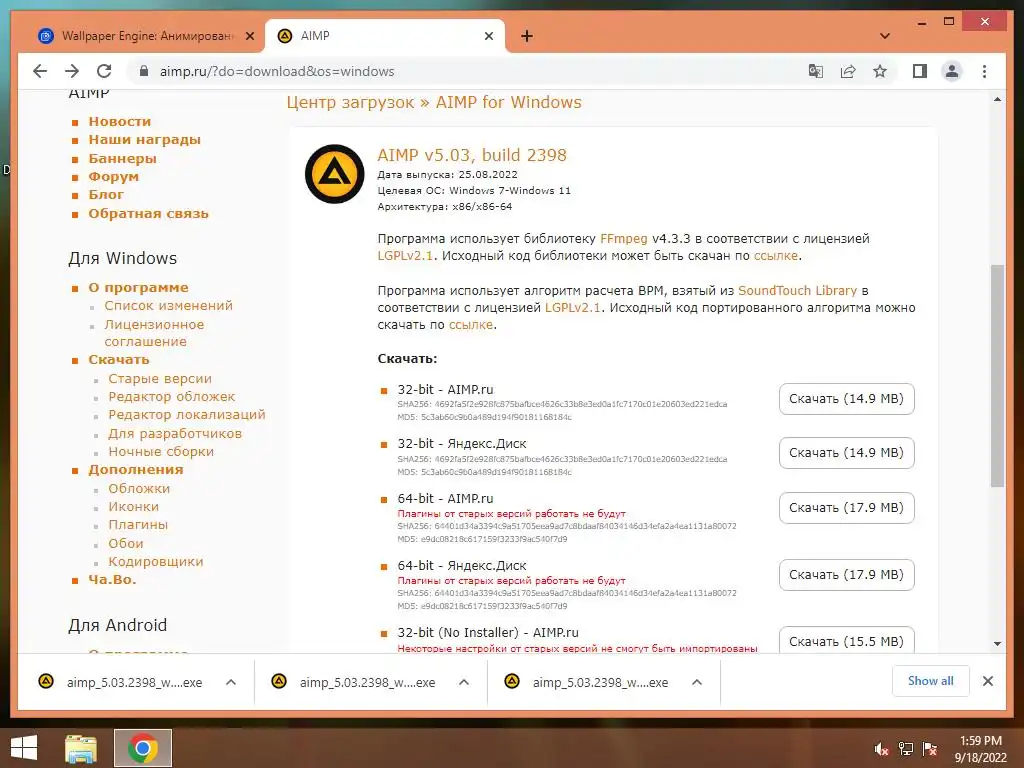Viewport: 1024px width, 768px height.
Task: Open Ночные сборки link
Action: click(x=161, y=452)
